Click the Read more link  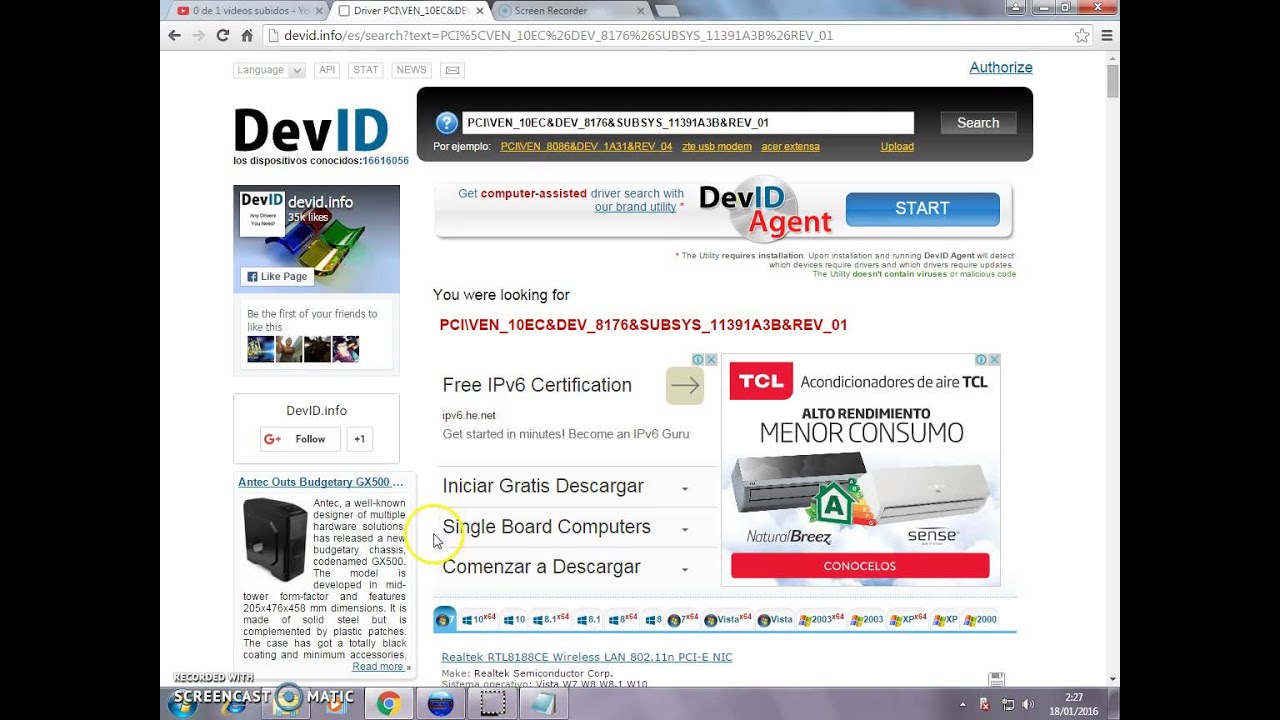click(x=378, y=667)
